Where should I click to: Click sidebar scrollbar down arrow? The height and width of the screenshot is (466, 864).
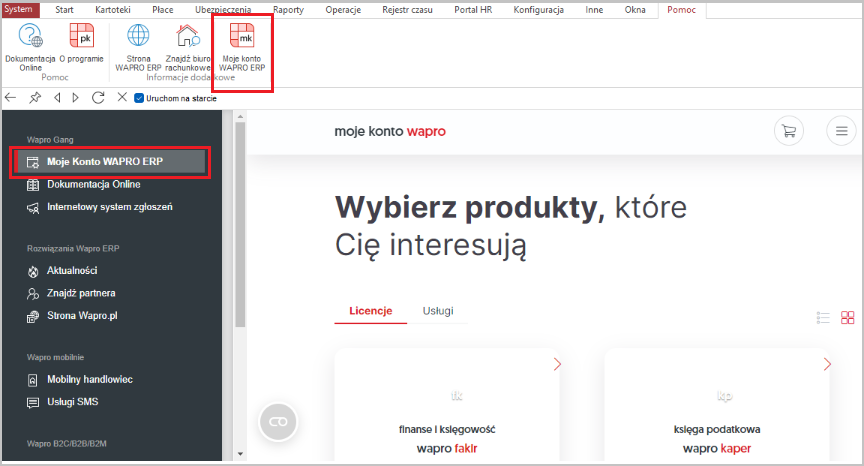(x=240, y=454)
